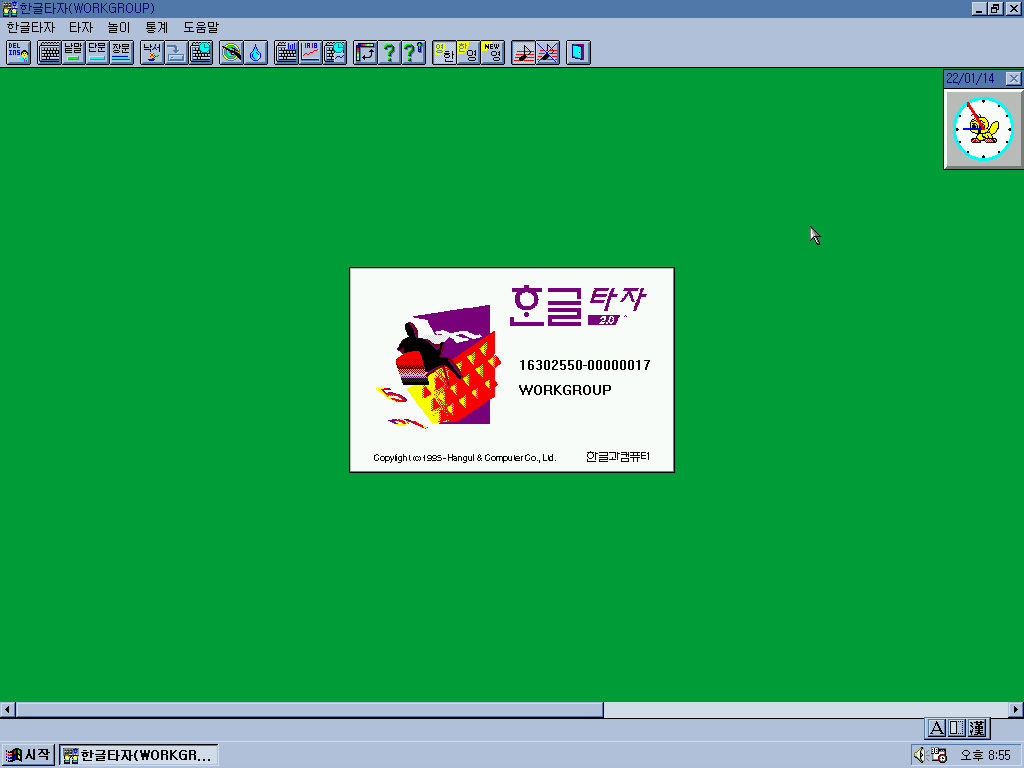This screenshot has width=1024, height=768.
Task: Open the timed keyboard test icon
Action: coord(200,52)
